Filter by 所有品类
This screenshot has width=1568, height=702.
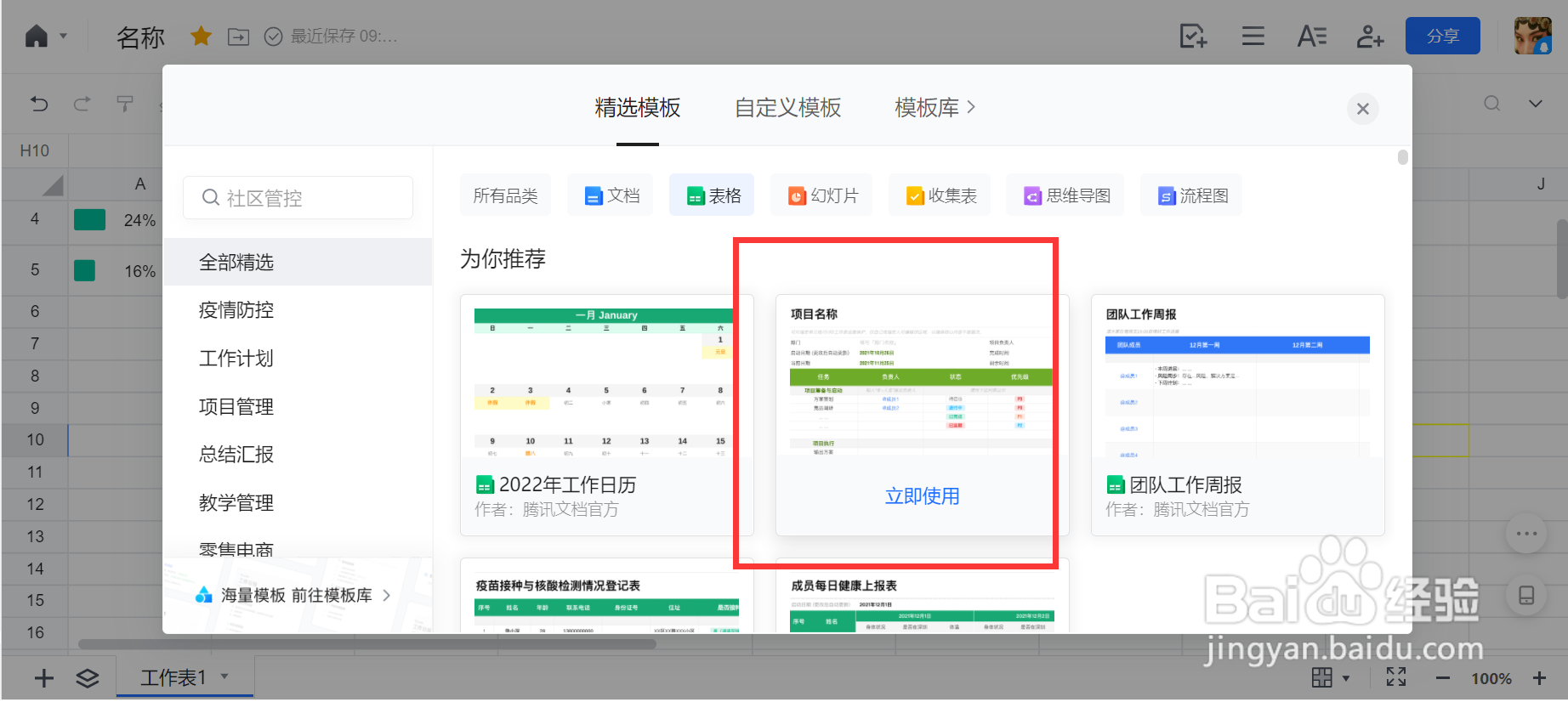tap(505, 195)
